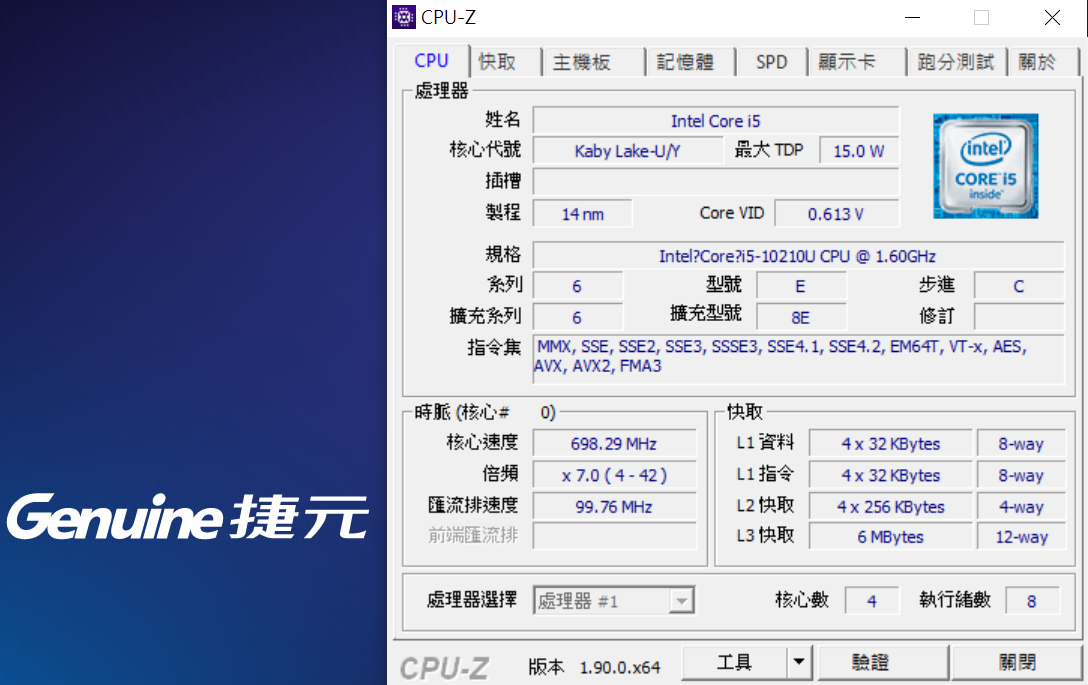Switch to the 跑分測試 tab
Image resolution: width=1088 pixels, height=685 pixels.
click(955, 62)
